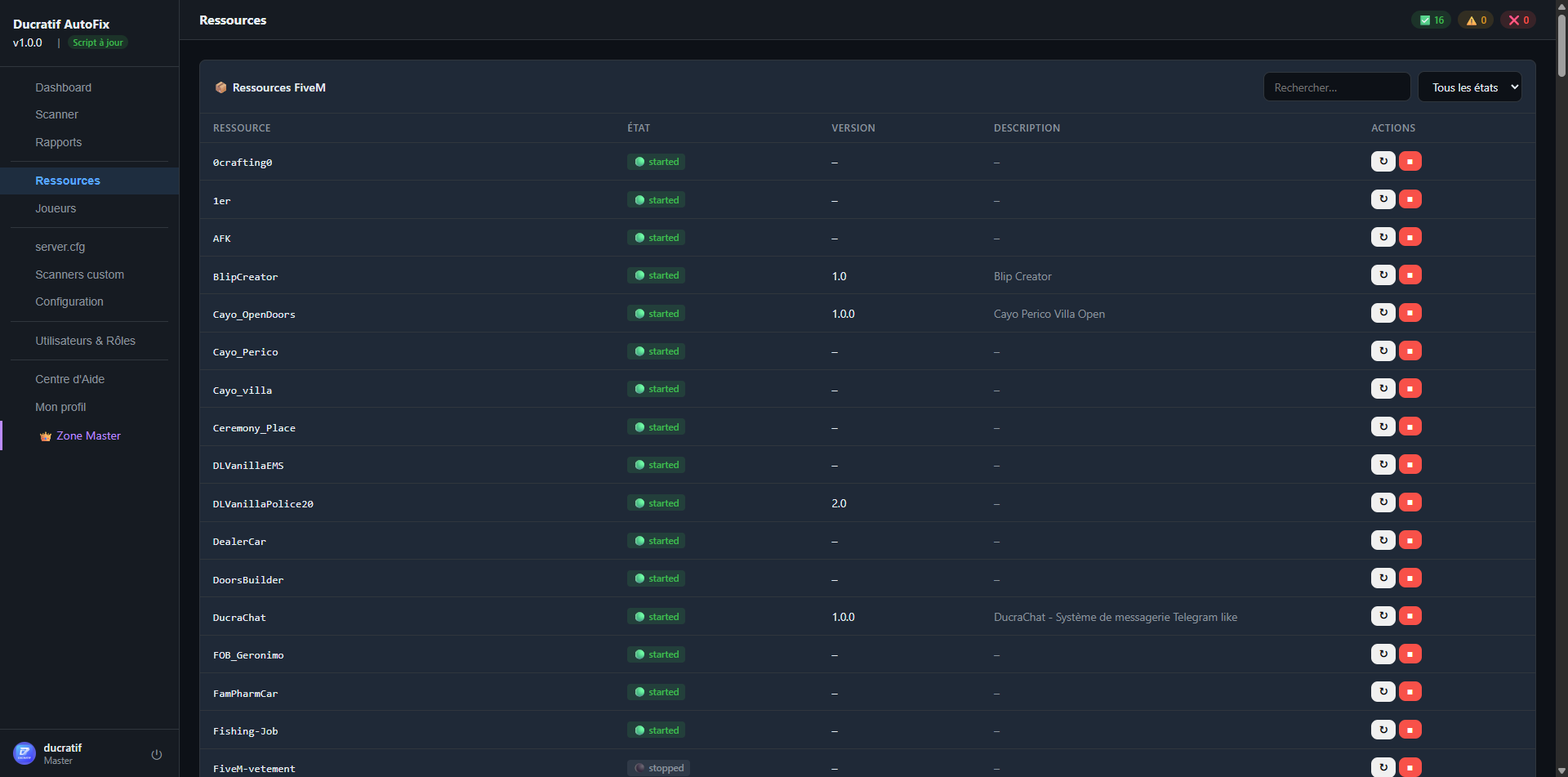Stop the AFK resource

tap(1410, 238)
